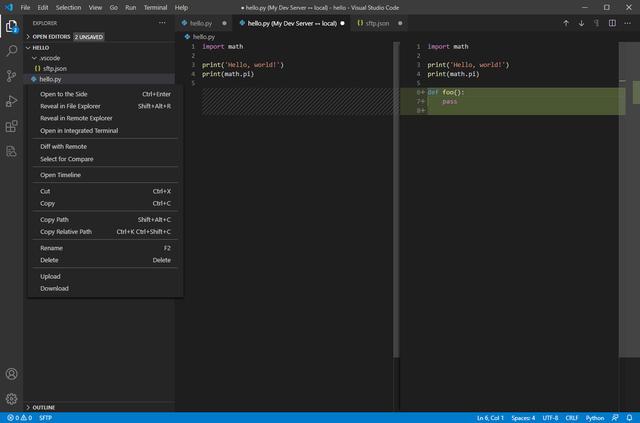Open the Search view in activity bar
This screenshot has width=640, height=423.
pos(11,51)
